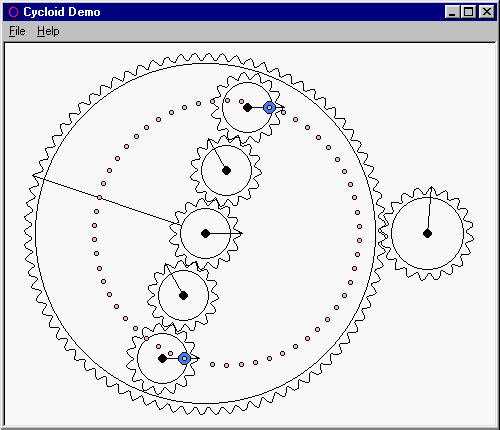Click the Cycloid Demo title bar text
500x430 pixels.
coord(62,12)
